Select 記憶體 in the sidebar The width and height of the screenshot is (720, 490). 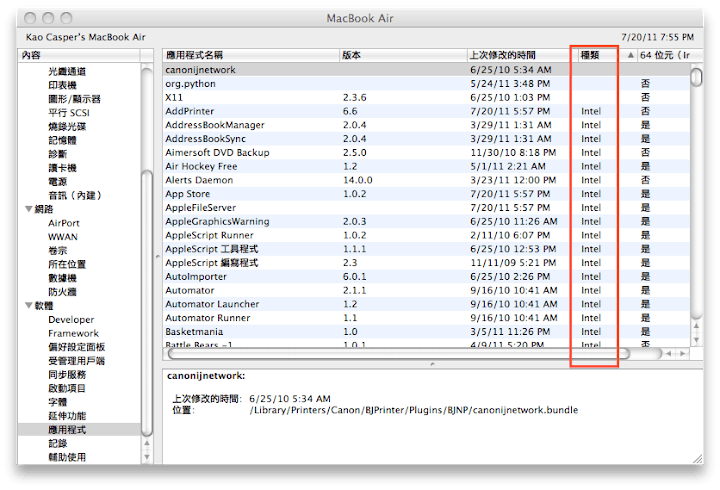point(62,141)
